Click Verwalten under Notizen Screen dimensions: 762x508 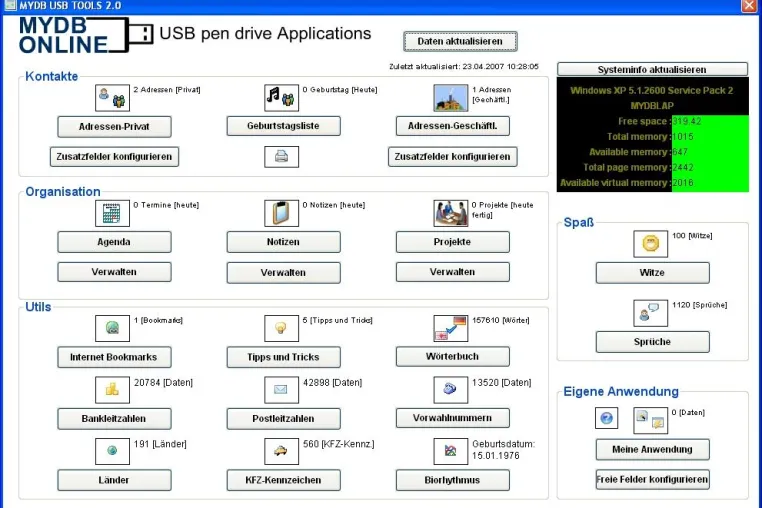click(283, 272)
